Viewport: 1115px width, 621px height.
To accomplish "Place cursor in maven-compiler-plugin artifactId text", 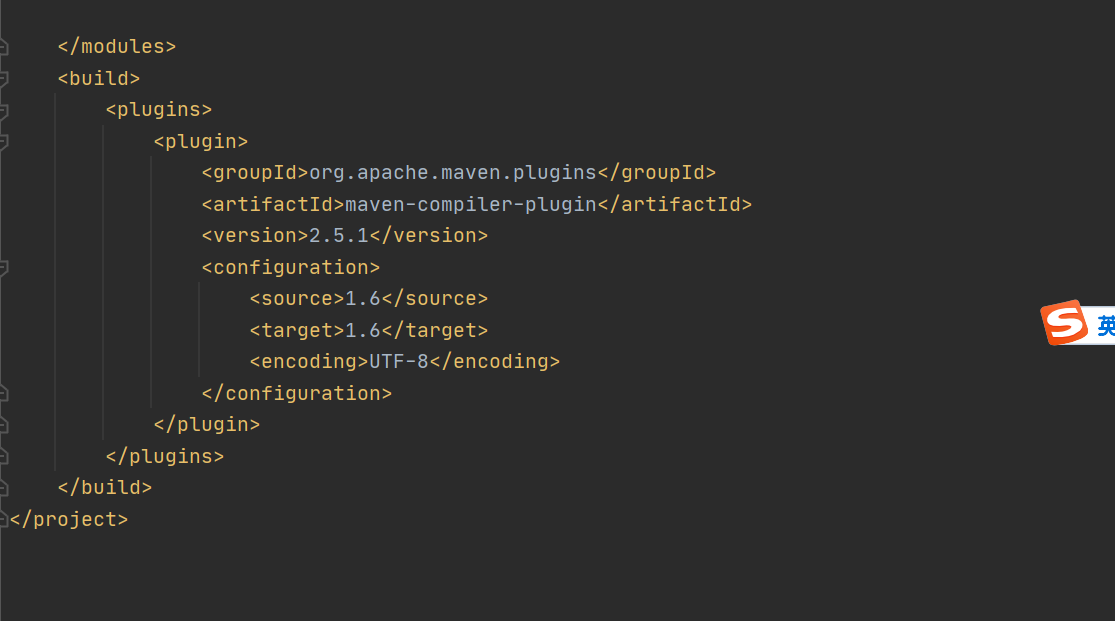I will pyautogui.click(x=470, y=205).
